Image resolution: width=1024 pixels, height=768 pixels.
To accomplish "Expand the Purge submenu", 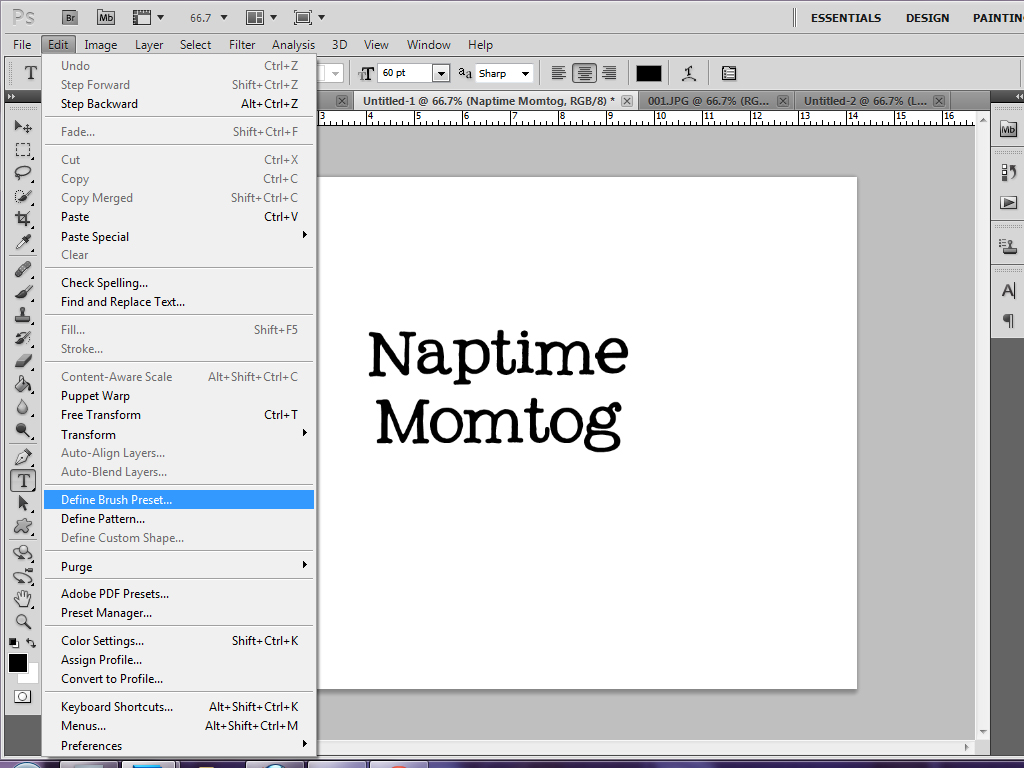I will pos(180,566).
